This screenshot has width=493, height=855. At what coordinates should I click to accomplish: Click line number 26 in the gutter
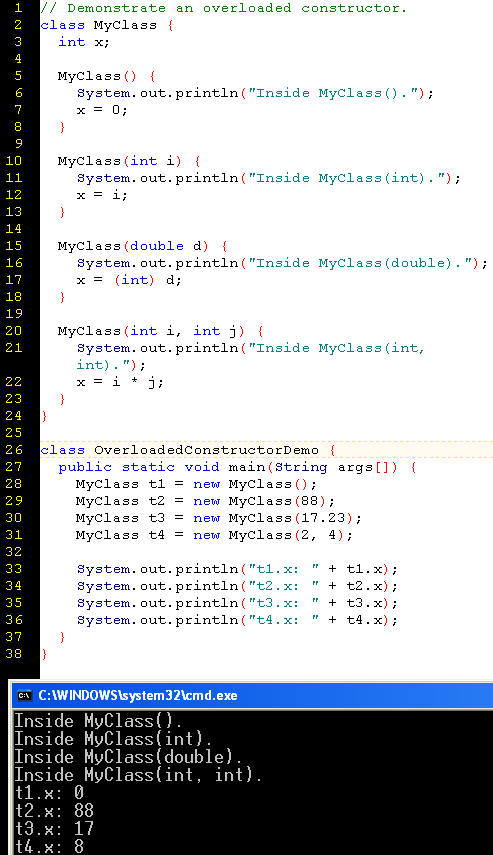point(14,450)
